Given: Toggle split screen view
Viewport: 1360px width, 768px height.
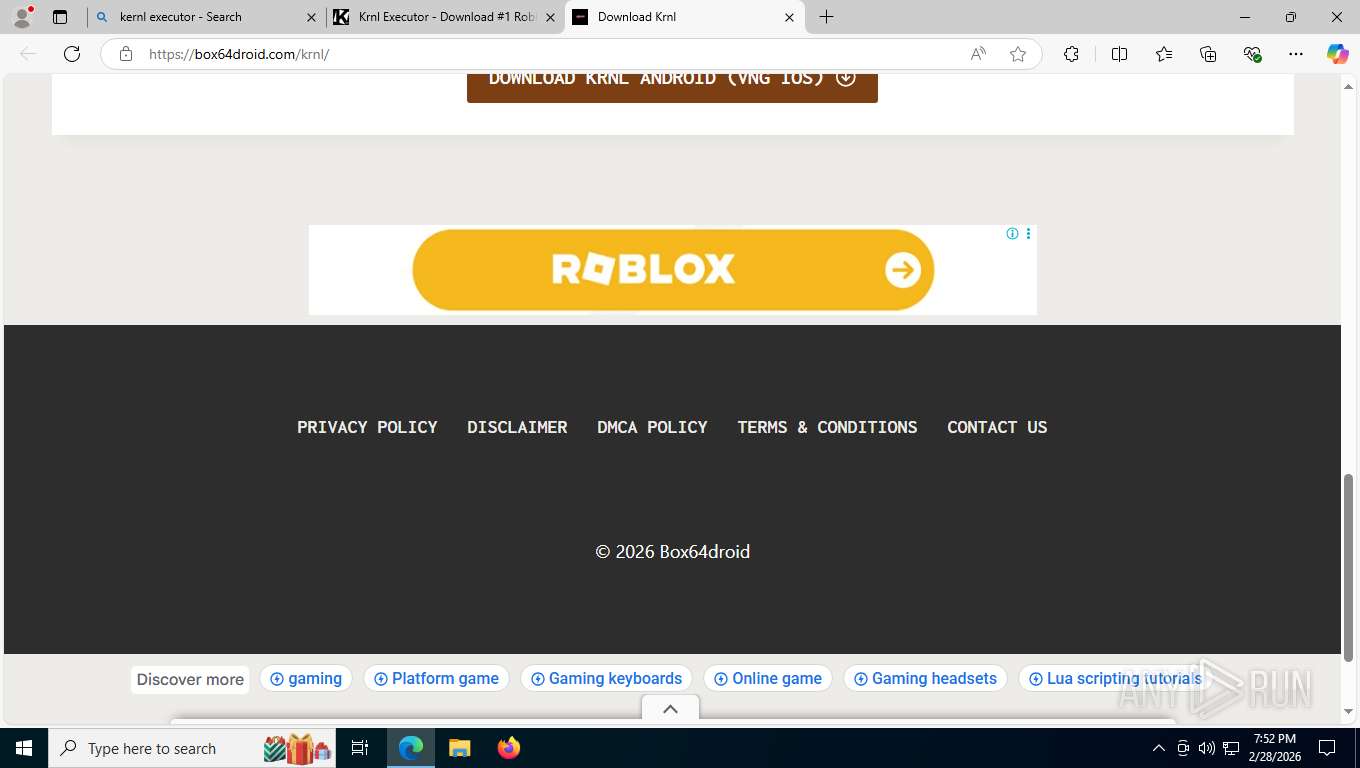Looking at the screenshot, I should coord(1119,54).
